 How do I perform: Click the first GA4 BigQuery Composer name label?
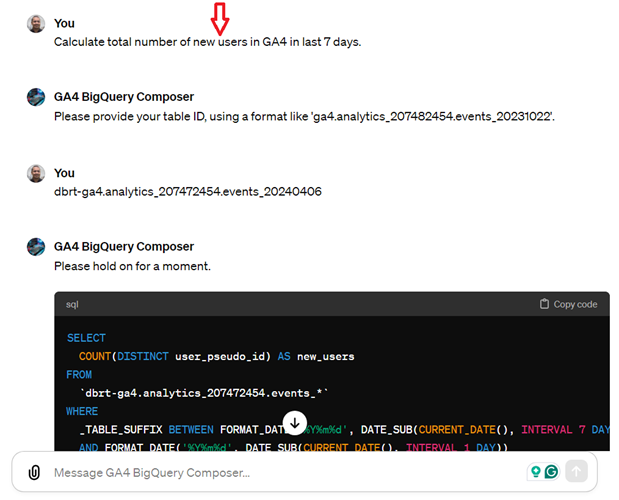pyautogui.click(x=124, y=97)
